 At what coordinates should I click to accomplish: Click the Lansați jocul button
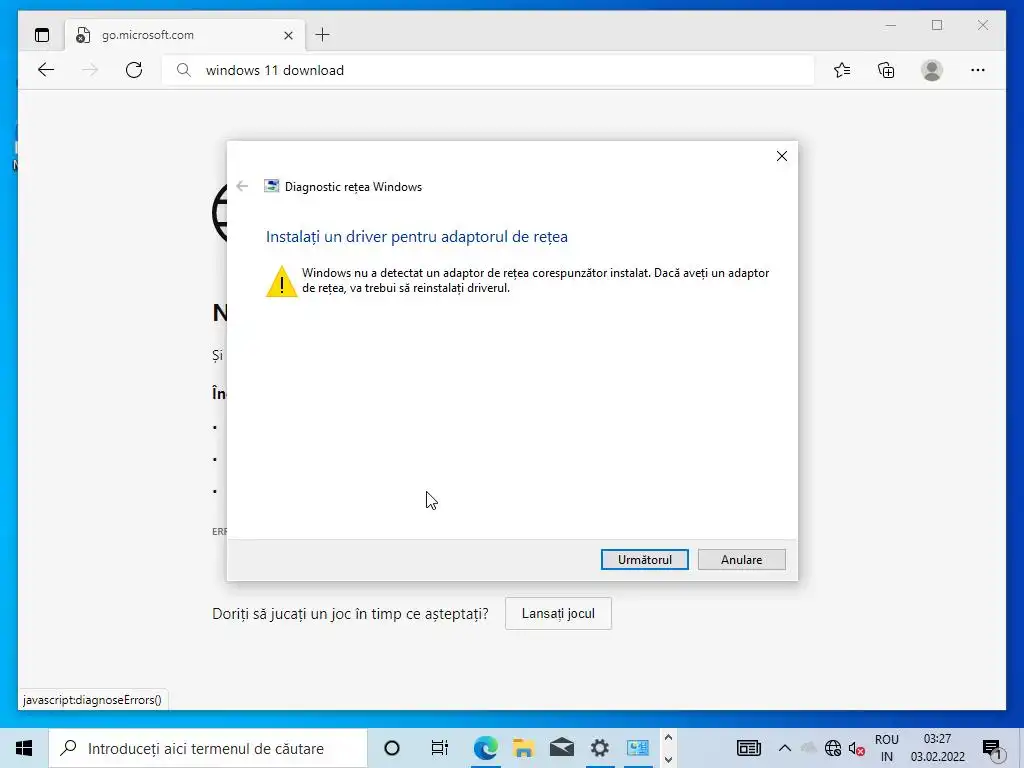(x=558, y=614)
